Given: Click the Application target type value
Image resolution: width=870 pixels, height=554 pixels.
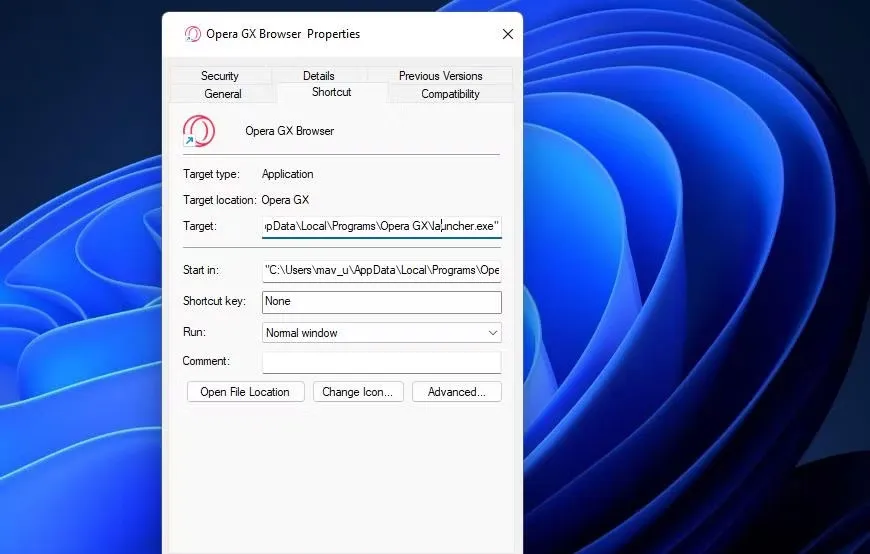Looking at the screenshot, I should (x=287, y=174).
